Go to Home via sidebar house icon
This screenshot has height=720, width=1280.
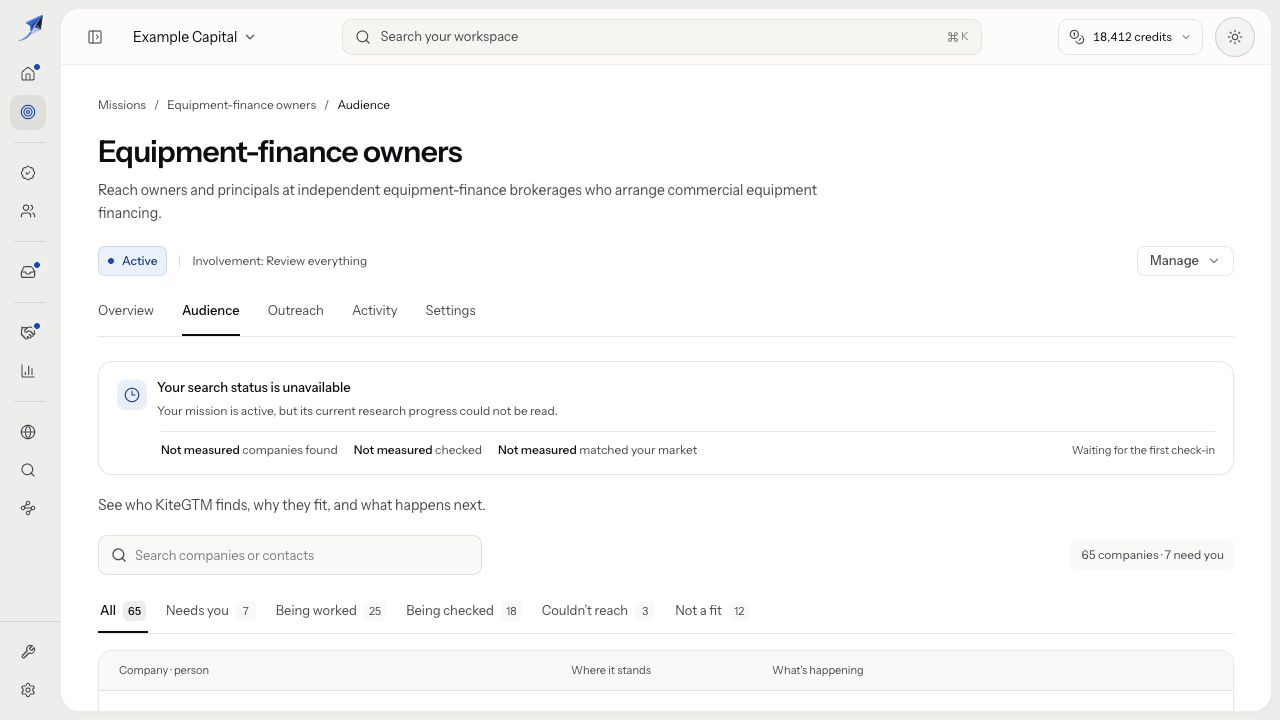(x=28, y=73)
